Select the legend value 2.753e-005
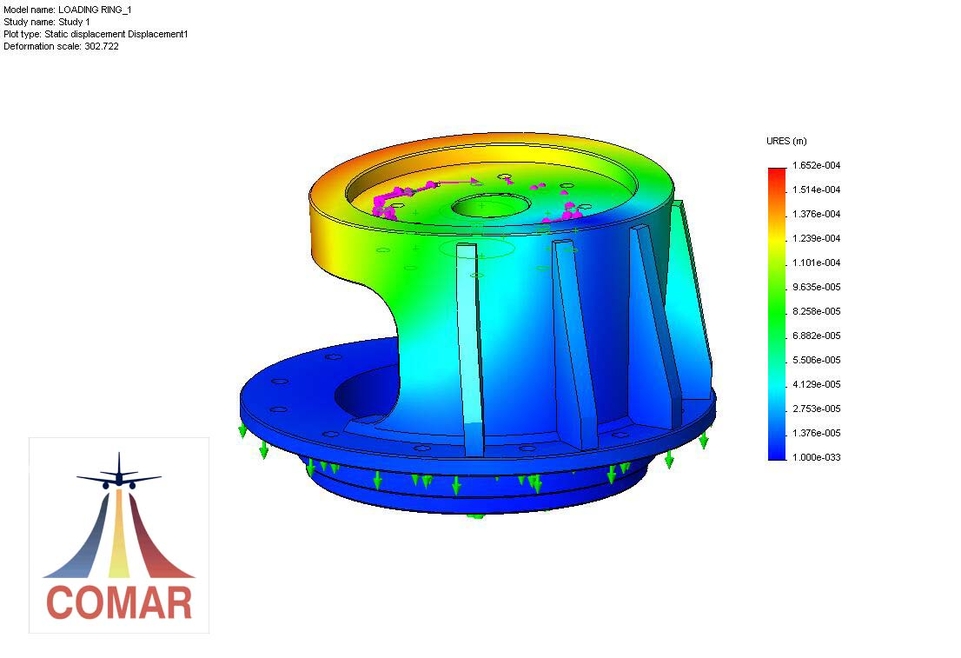The width and height of the screenshot is (961, 658). 816,409
